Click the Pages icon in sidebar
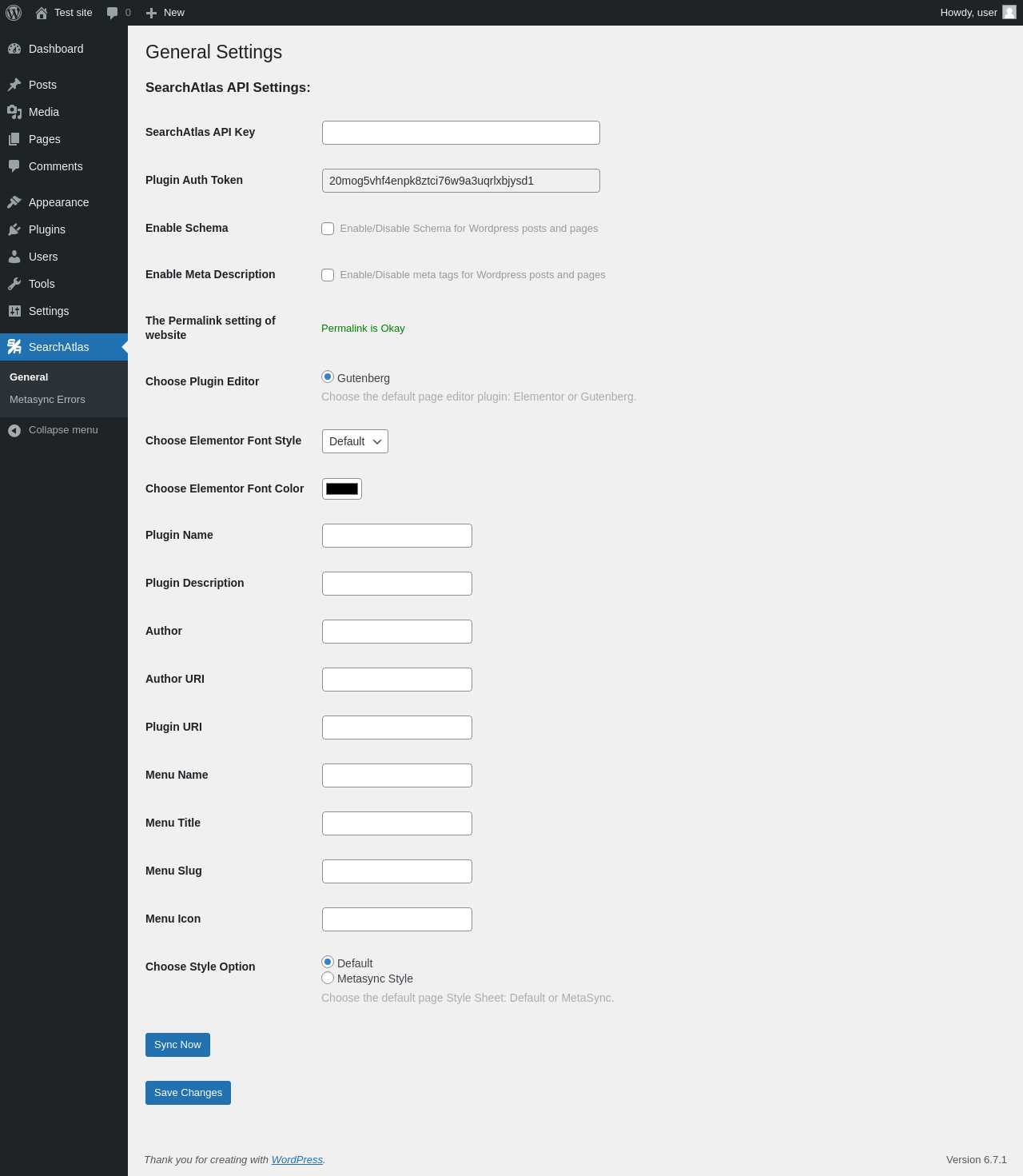The height and width of the screenshot is (1176, 1023). coord(14,139)
